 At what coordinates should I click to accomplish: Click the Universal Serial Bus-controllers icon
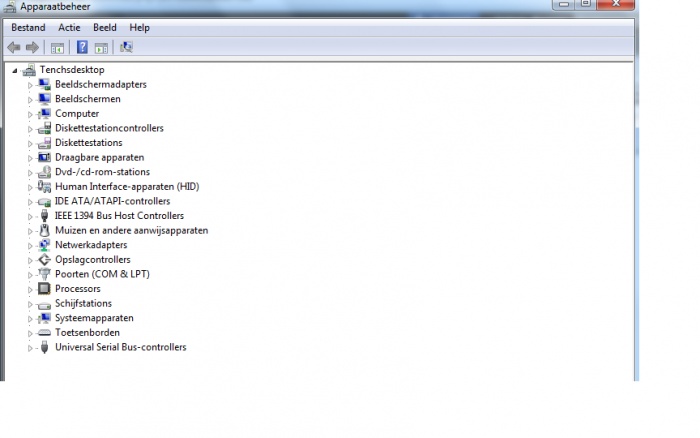[x=44, y=347]
